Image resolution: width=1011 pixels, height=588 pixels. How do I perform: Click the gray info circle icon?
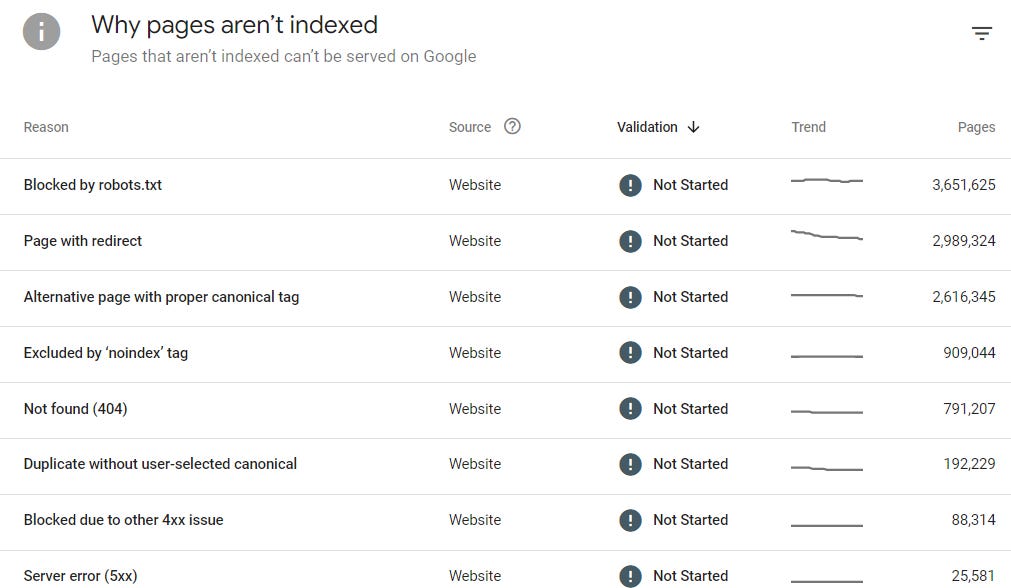(41, 31)
